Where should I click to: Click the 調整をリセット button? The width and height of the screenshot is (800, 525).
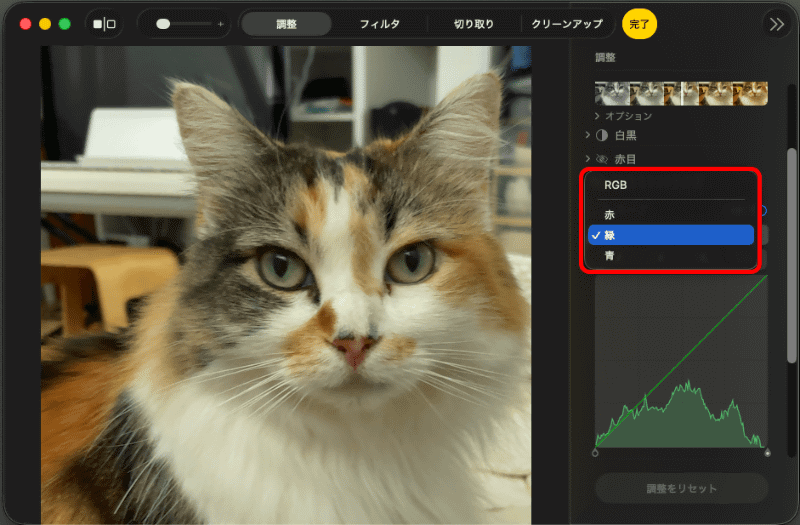pos(682,488)
